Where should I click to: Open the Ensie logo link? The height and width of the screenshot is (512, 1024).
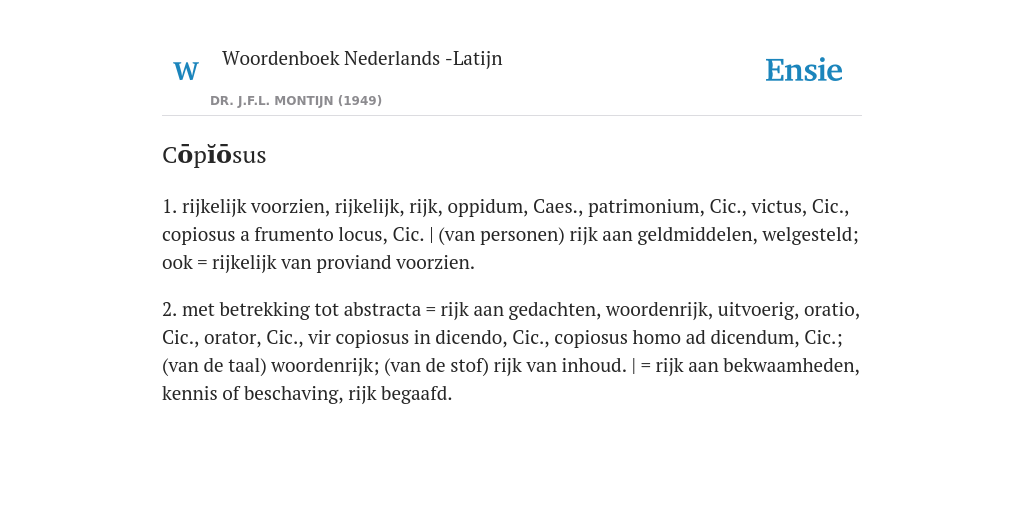(x=803, y=70)
